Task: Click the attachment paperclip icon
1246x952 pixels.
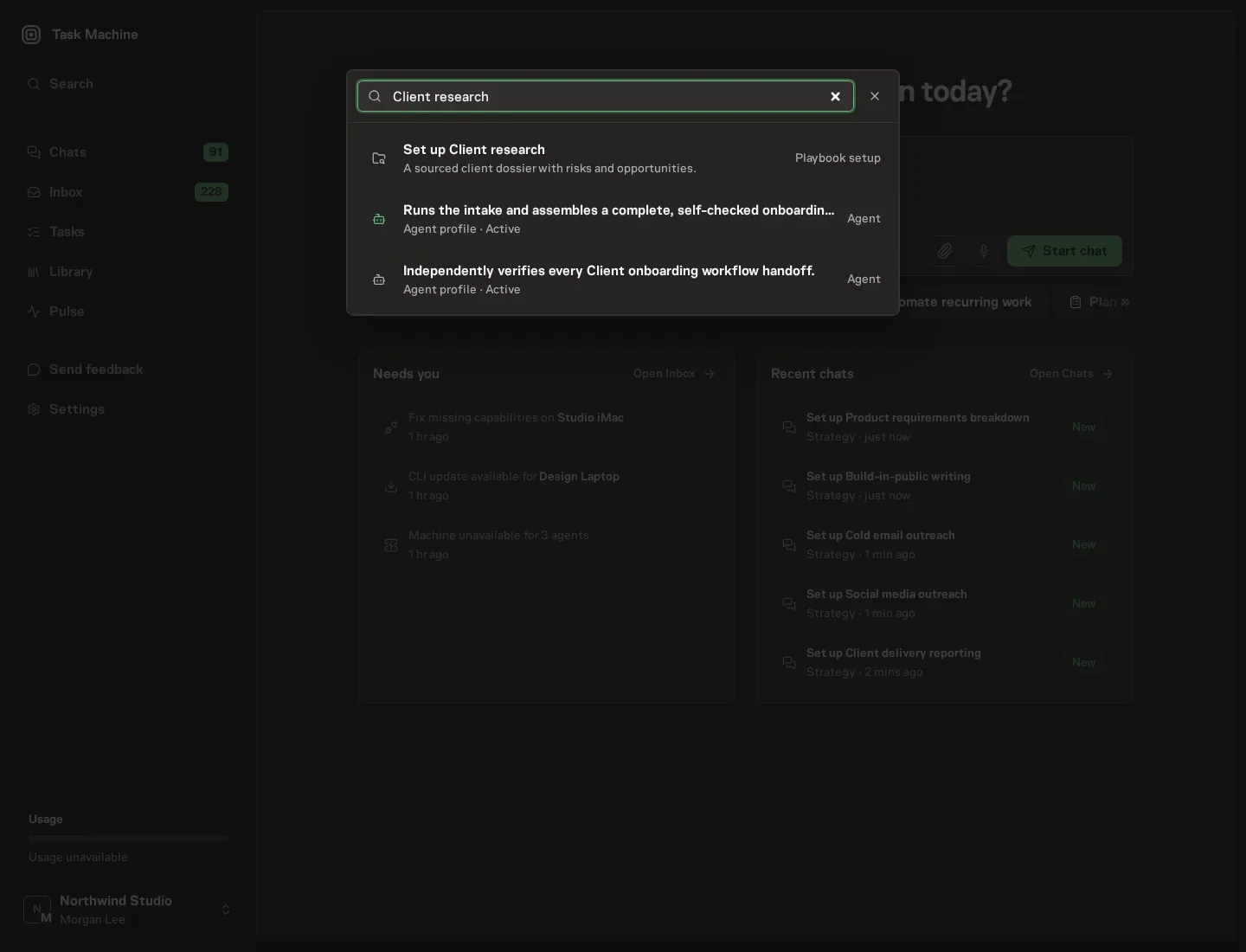Action: (x=945, y=251)
